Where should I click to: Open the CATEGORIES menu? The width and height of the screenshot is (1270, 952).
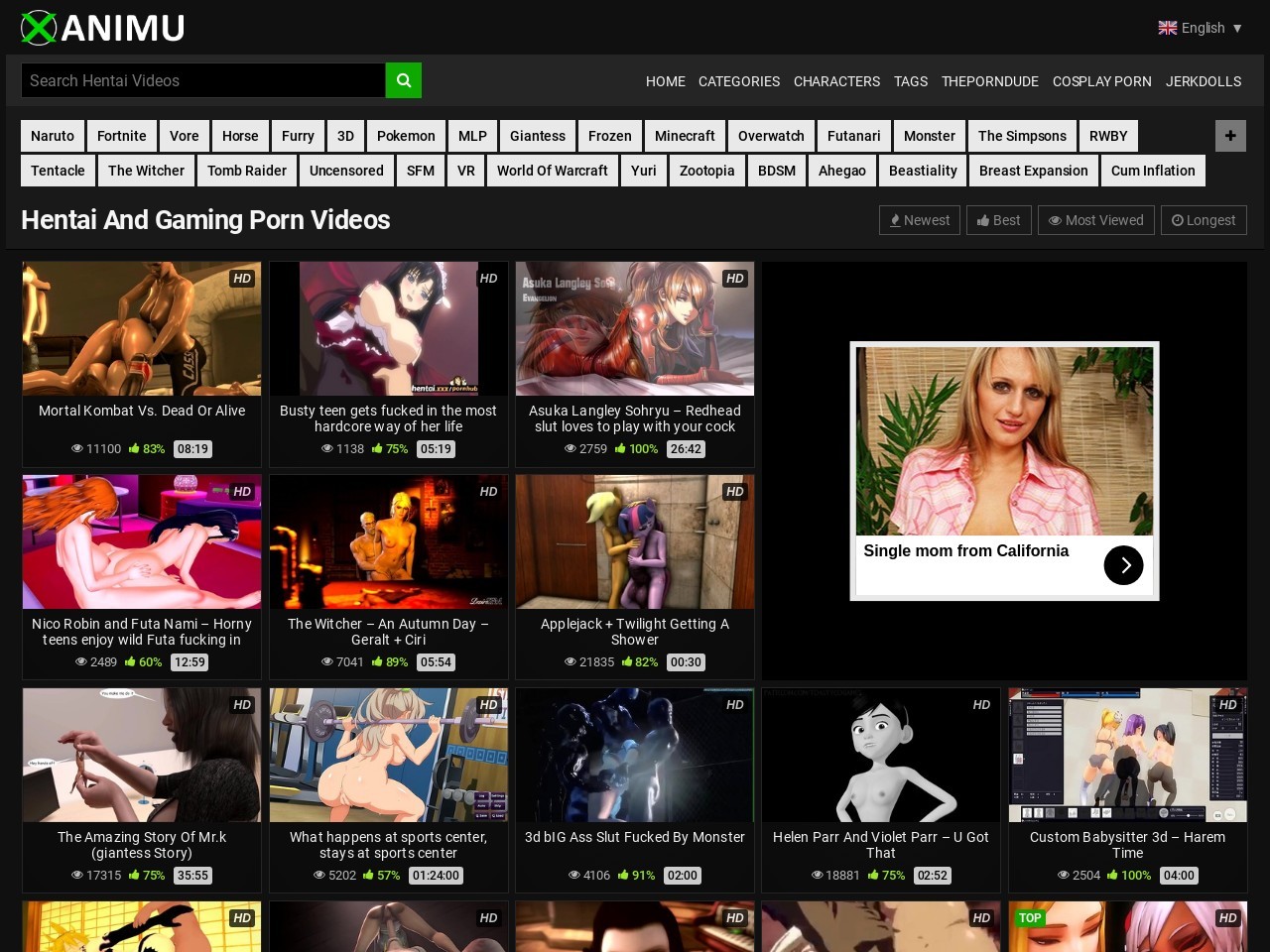tap(739, 81)
